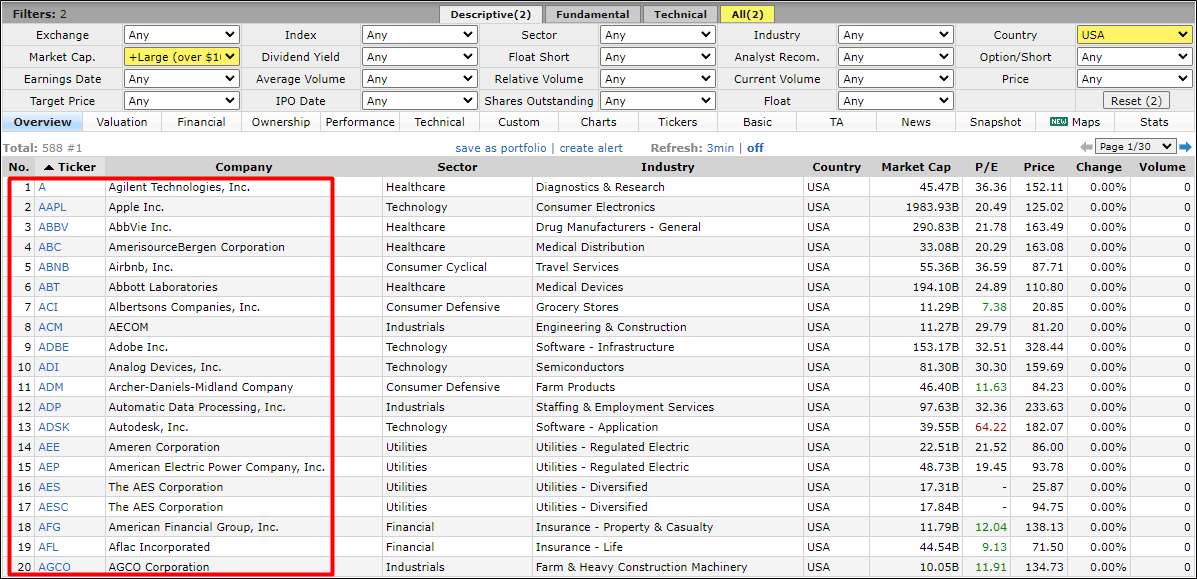Click Autodesk P/E value 64.22
This screenshot has height=579, width=1197.
tap(991, 427)
